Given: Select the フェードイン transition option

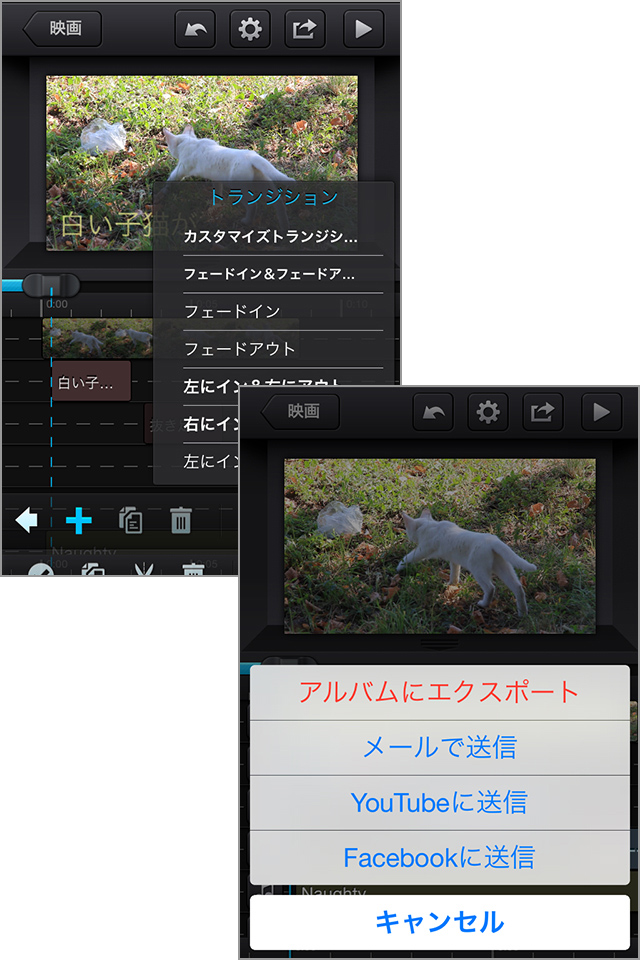Looking at the screenshot, I should point(232,312).
